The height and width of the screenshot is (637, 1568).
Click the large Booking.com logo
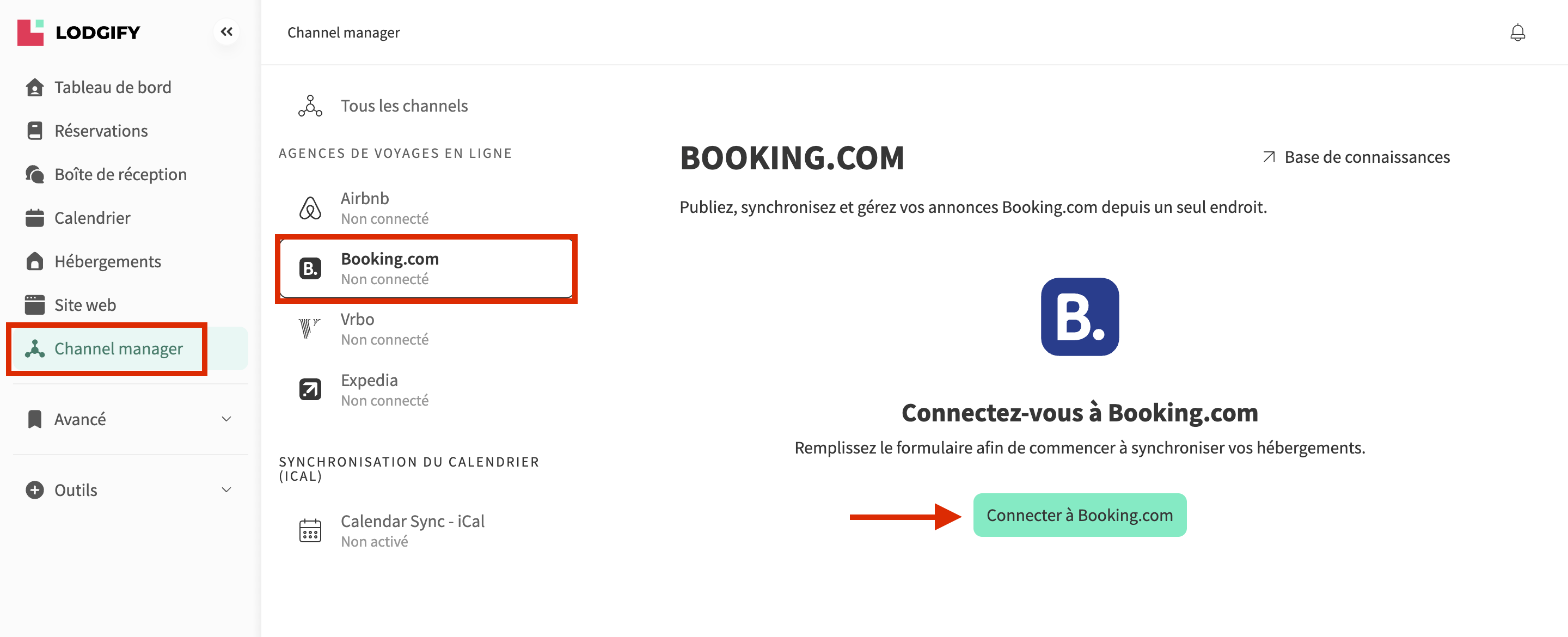click(1079, 317)
